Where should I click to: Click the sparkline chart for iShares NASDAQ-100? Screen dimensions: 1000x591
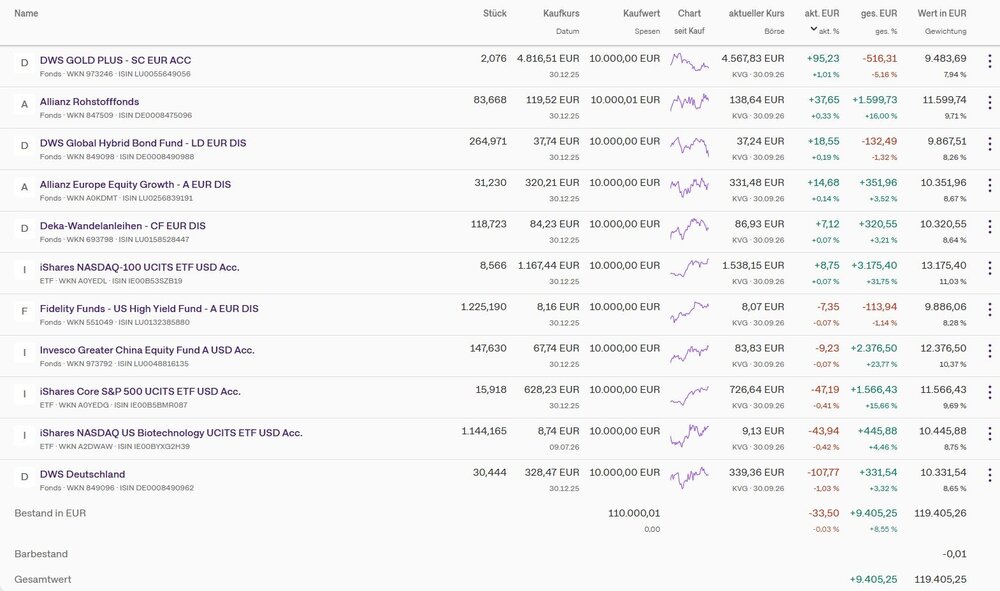tap(689, 268)
